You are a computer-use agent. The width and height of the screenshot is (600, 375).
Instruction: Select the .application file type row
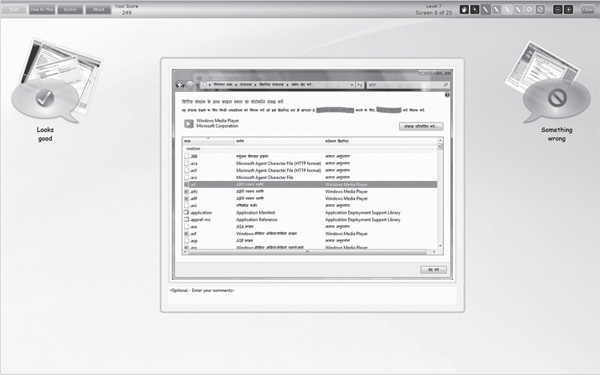(310, 213)
